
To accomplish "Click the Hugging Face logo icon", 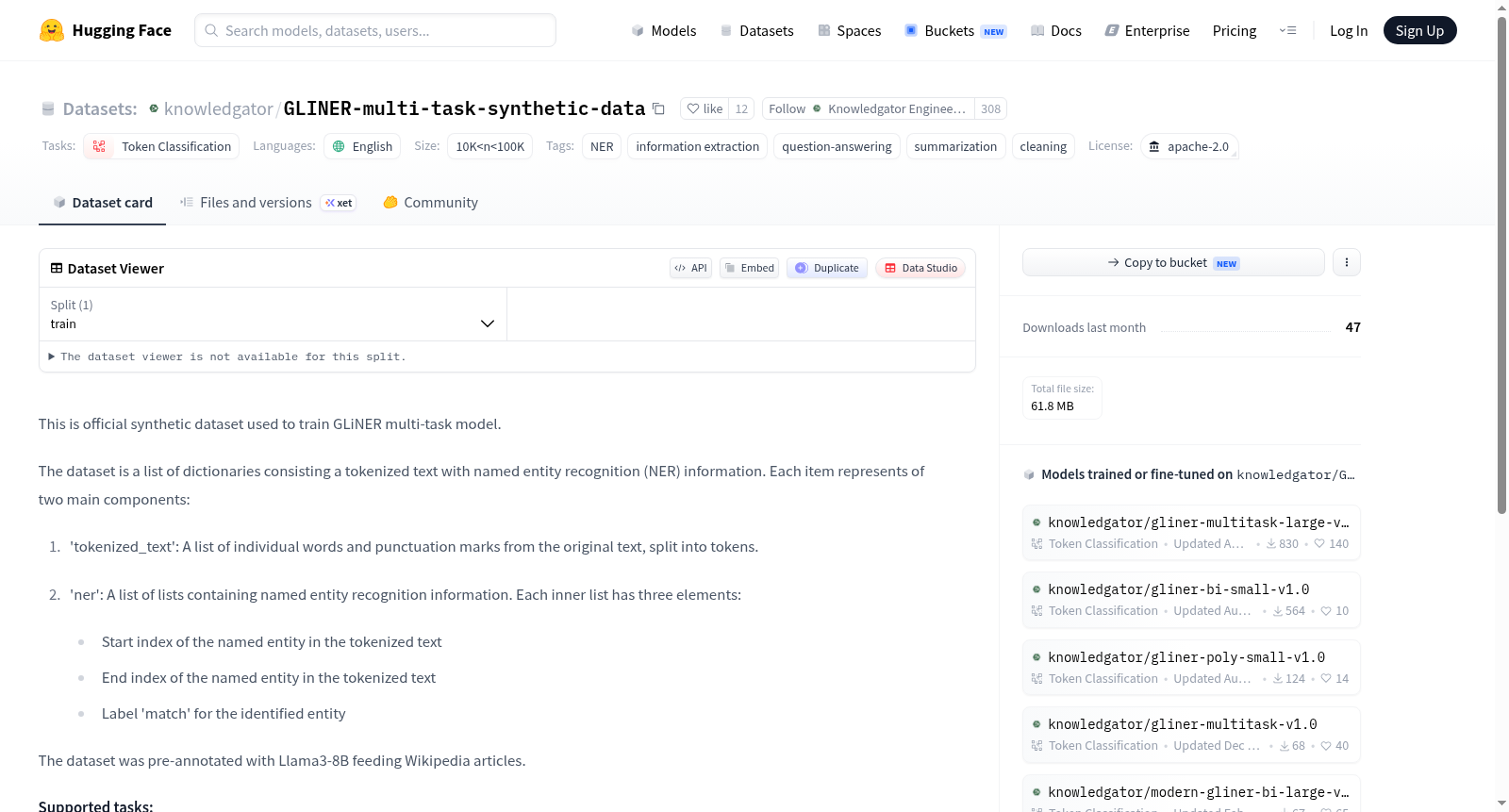I will tap(52, 30).
